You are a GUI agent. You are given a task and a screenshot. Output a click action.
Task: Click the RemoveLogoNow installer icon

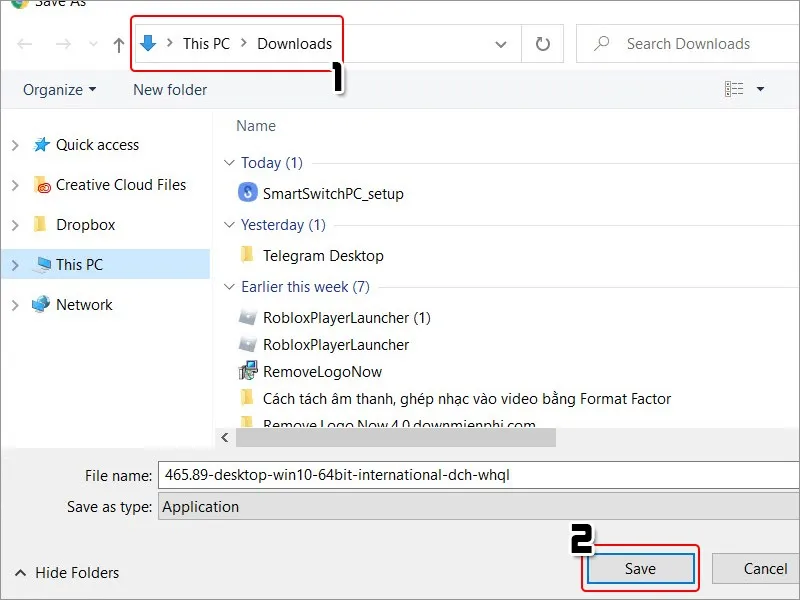pyautogui.click(x=248, y=371)
